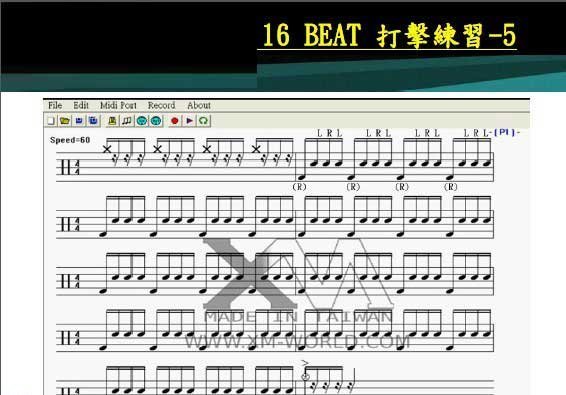Viewport: 566px width, 395px height.
Task: Open the File menu
Action: click(x=55, y=105)
